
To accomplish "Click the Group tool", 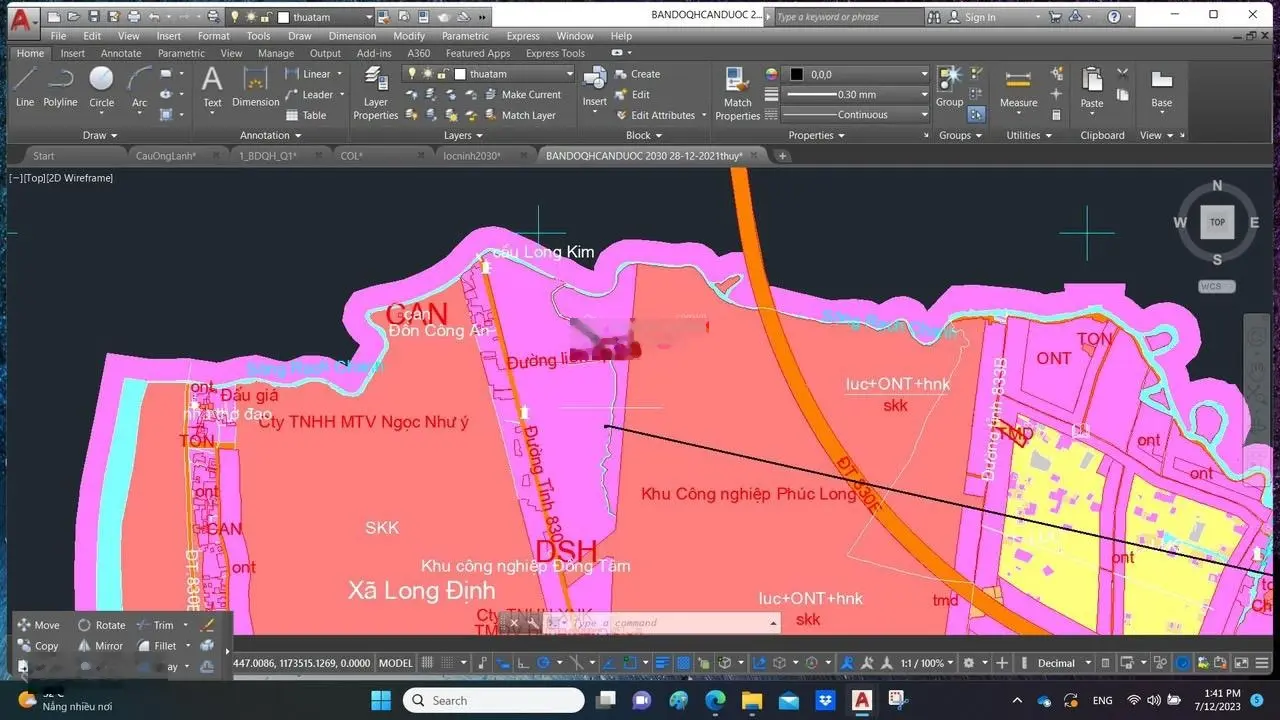I will pyautogui.click(x=950, y=86).
